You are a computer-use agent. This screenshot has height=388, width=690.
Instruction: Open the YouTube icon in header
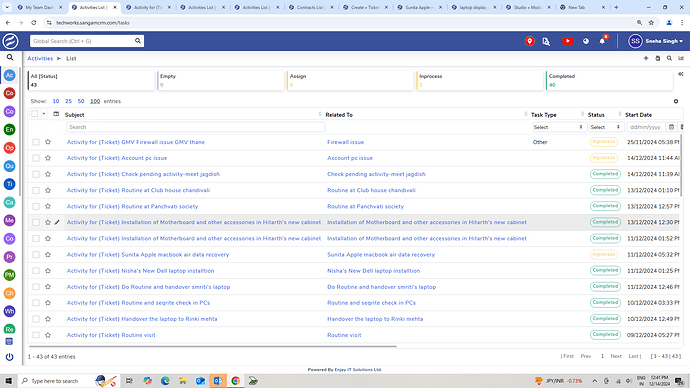click(x=567, y=41)
